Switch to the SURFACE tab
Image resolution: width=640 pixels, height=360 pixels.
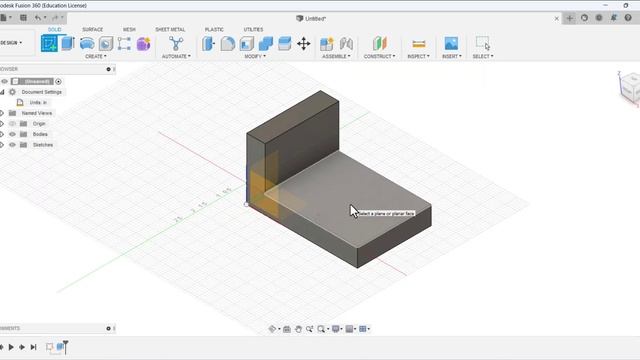point(93,29)
